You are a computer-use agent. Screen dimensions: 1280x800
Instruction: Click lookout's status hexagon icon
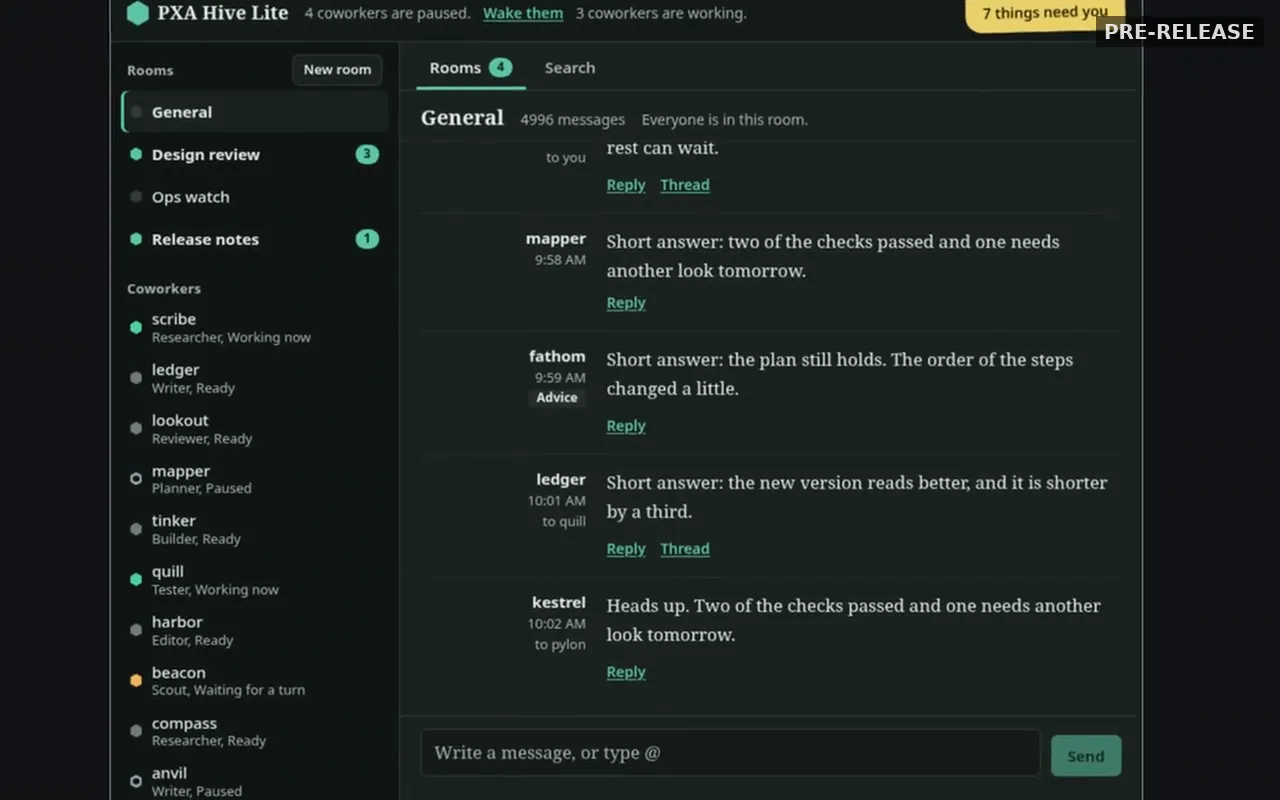pos(136,428)
